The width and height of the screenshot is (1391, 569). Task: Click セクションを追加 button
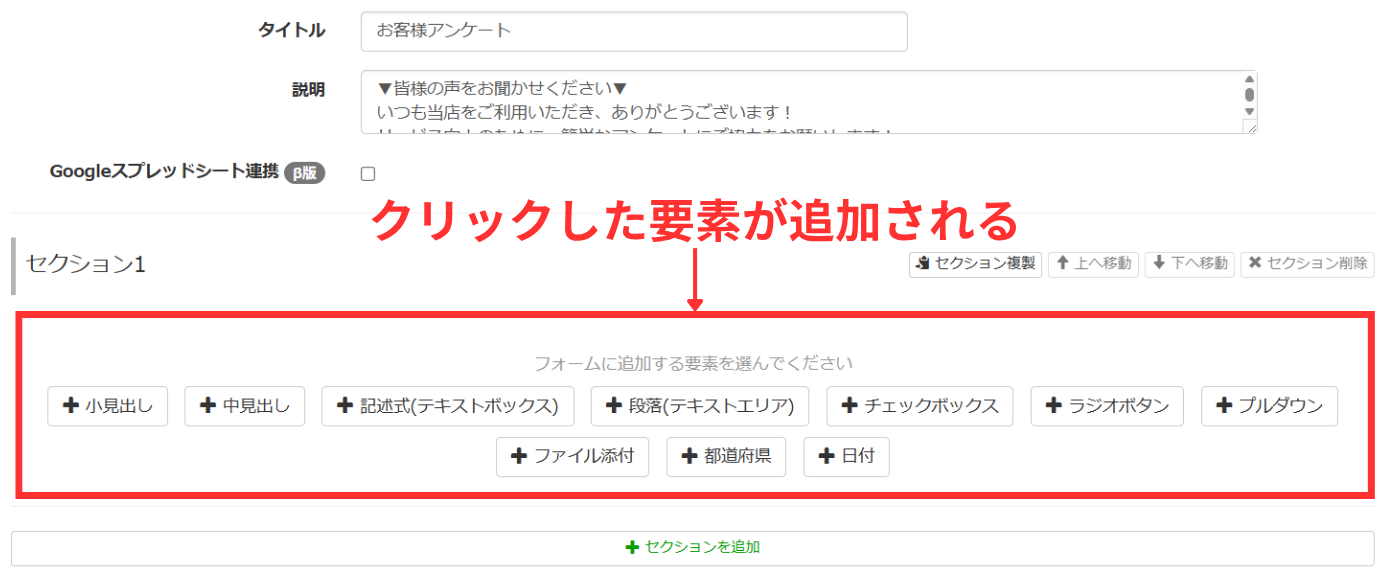[693, 547]
